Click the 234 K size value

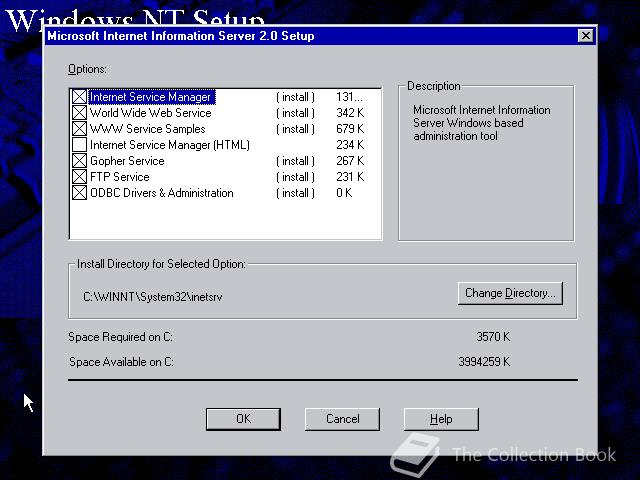[350, 145]
